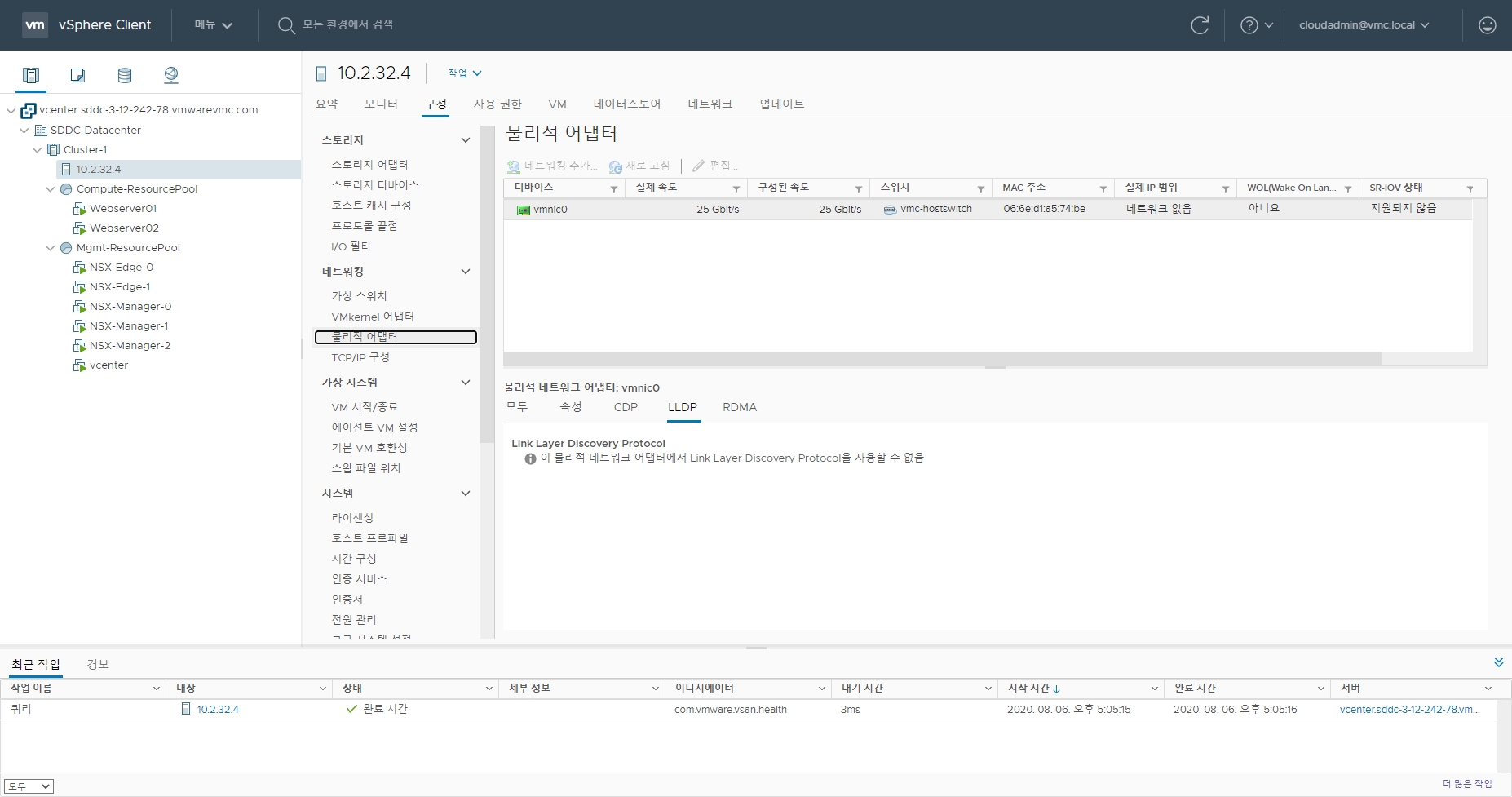This screenshot has width=1512, height=797.
Task: Open the Networking inventory view icon
Action: click(x=171, y=75)
